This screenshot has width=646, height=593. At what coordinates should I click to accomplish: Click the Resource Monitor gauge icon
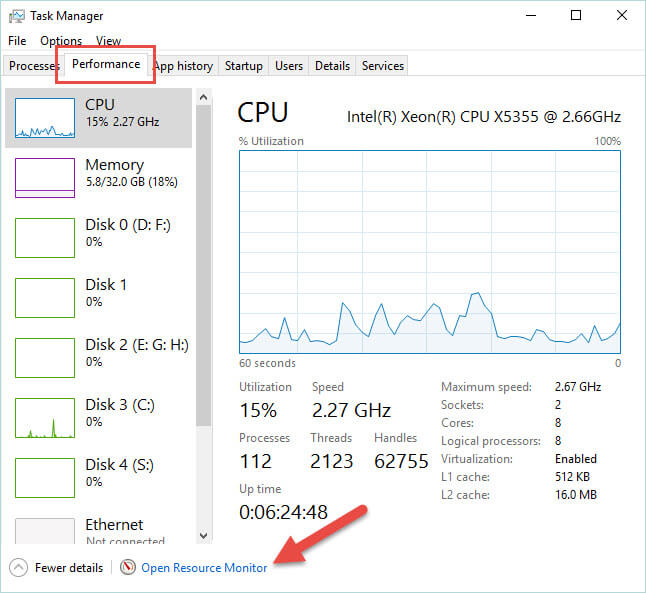tap(128, 567)
